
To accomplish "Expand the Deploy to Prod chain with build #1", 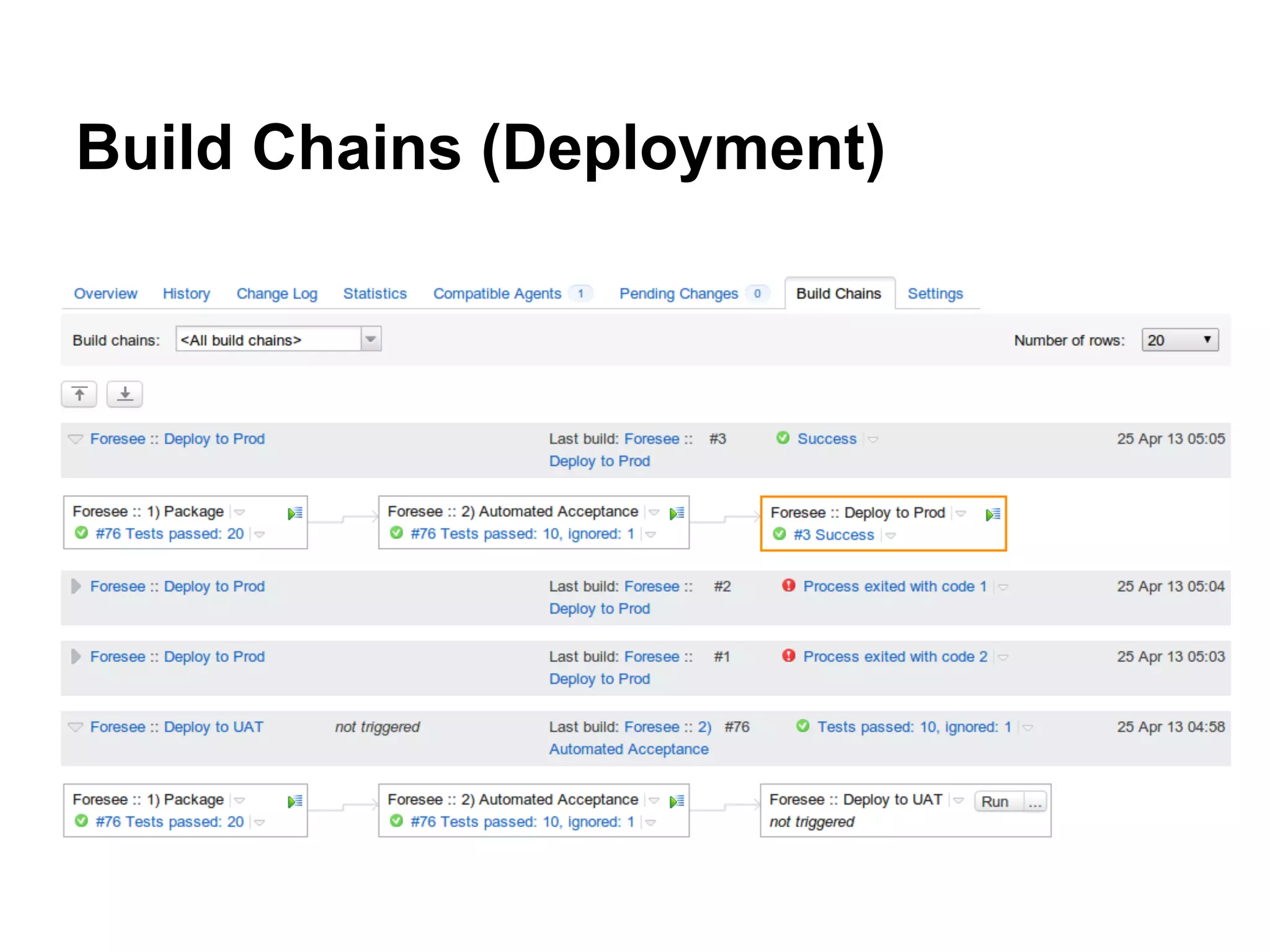I will [75, 656].
